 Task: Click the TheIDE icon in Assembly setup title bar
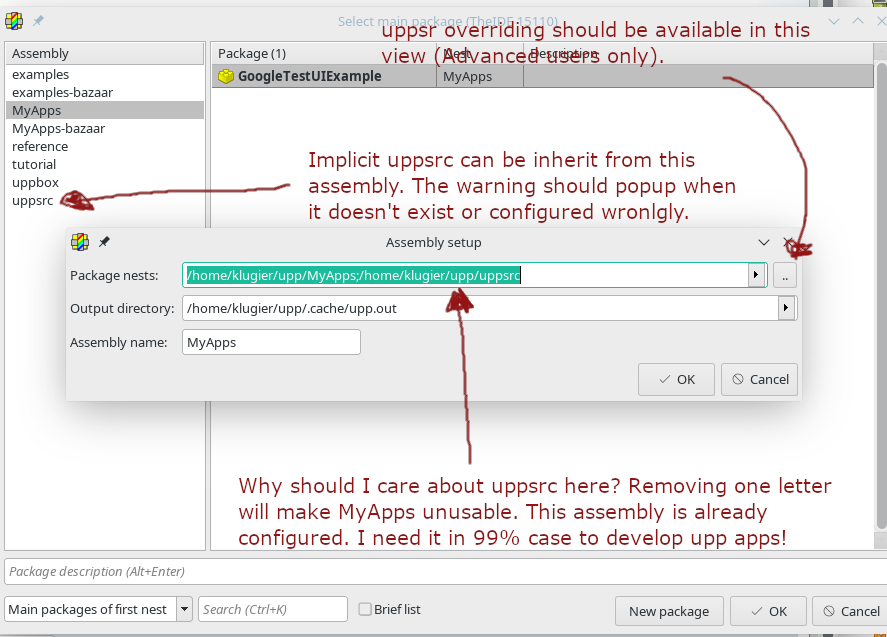[x=80, y=242]
